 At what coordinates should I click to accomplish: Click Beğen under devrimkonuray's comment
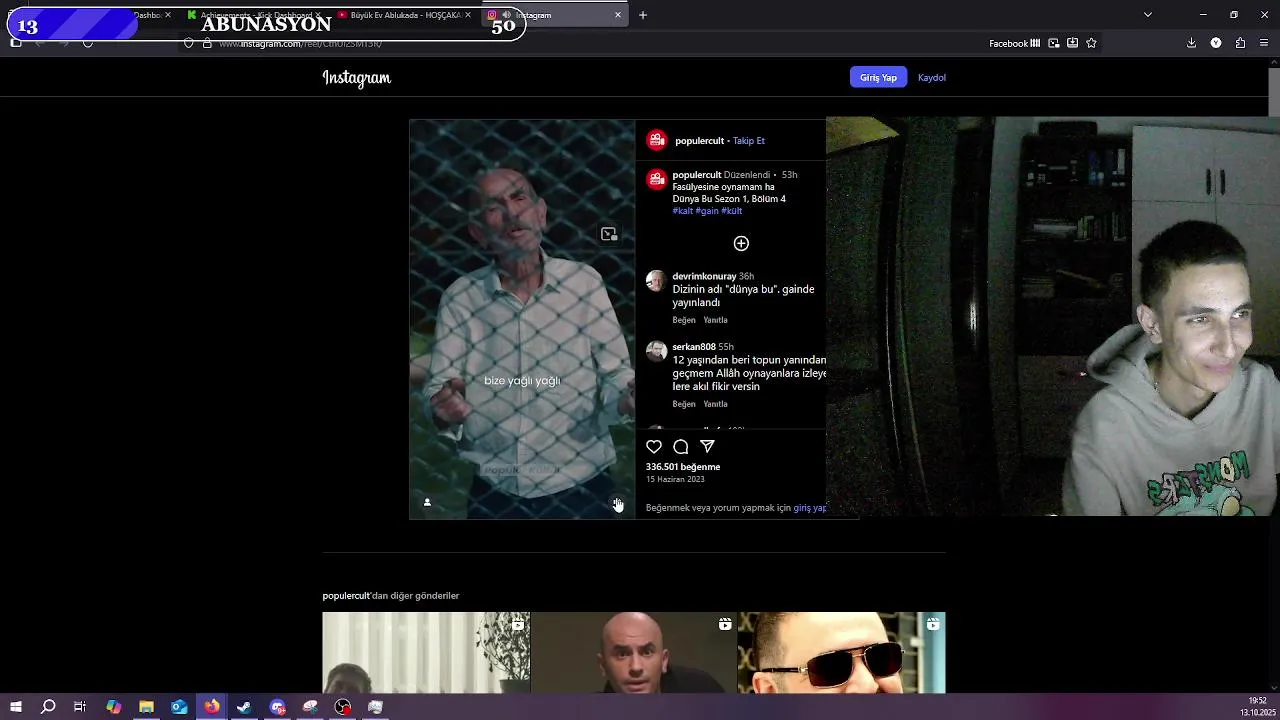coord(684,320)
